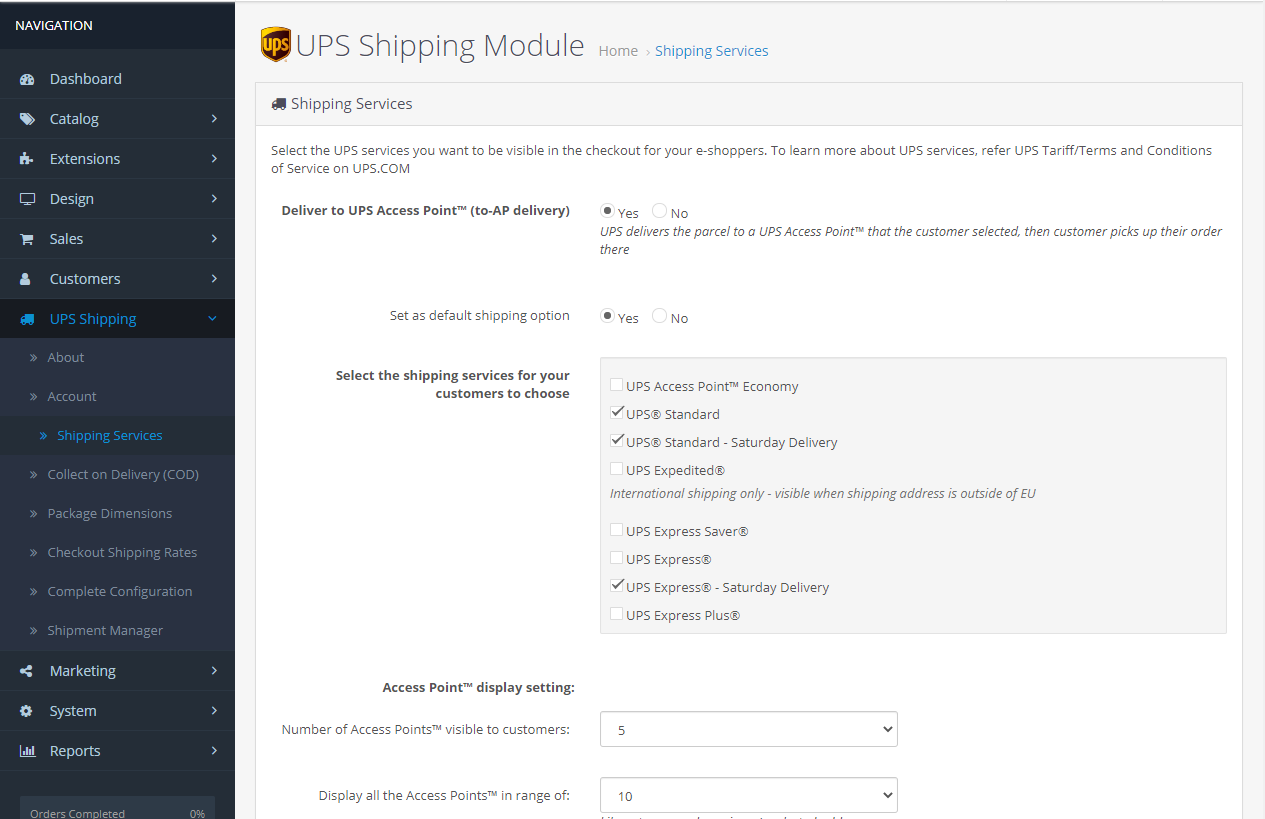Screen dimensions: 1265x819
Task: Click the Dashboard gauge icon
Action: (27, 79)
